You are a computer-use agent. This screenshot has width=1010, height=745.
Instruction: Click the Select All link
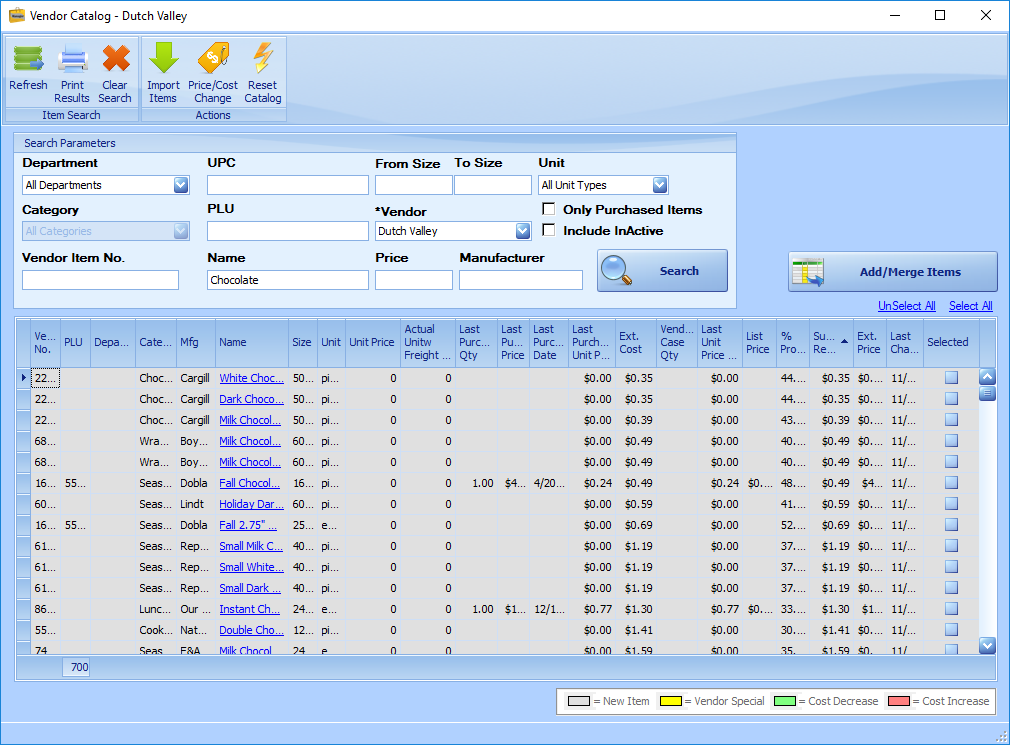pos(970,306)
